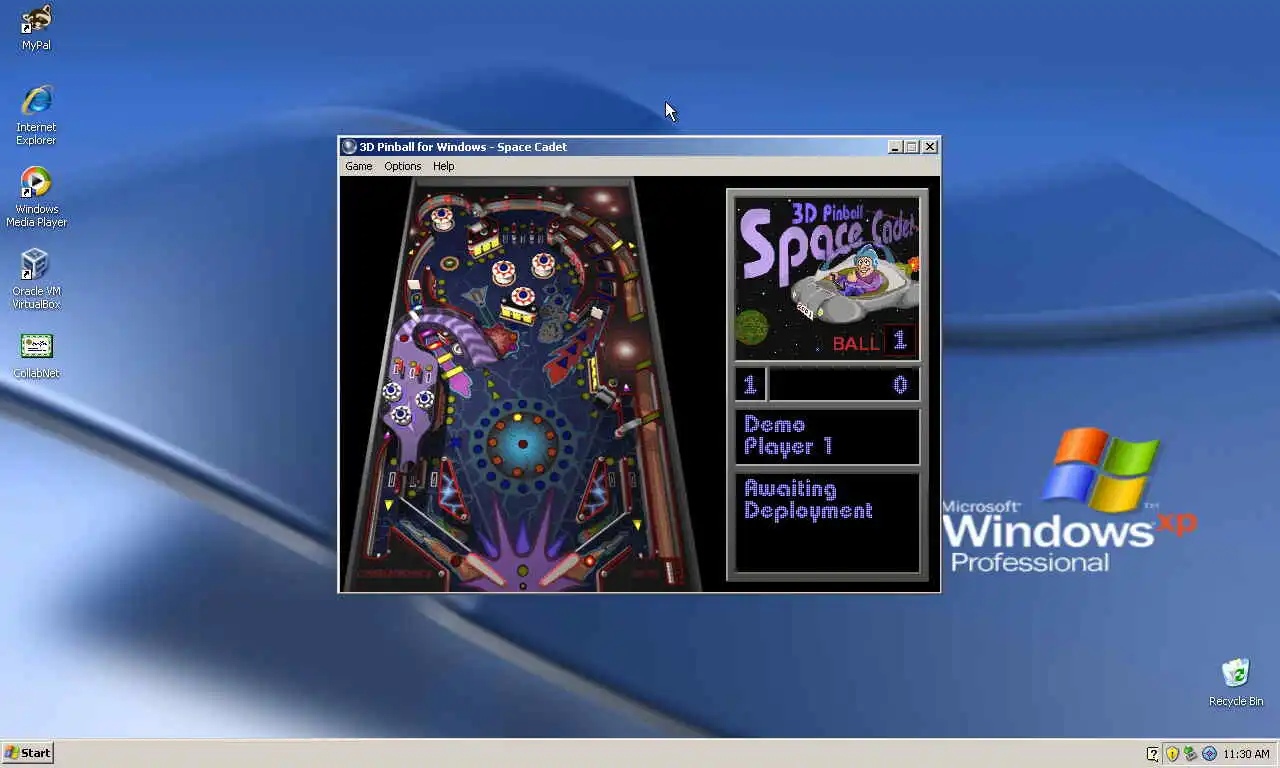Open the Windows Start menu
The height and width of the screenshot is (768, 1280).
pos(27,753)
